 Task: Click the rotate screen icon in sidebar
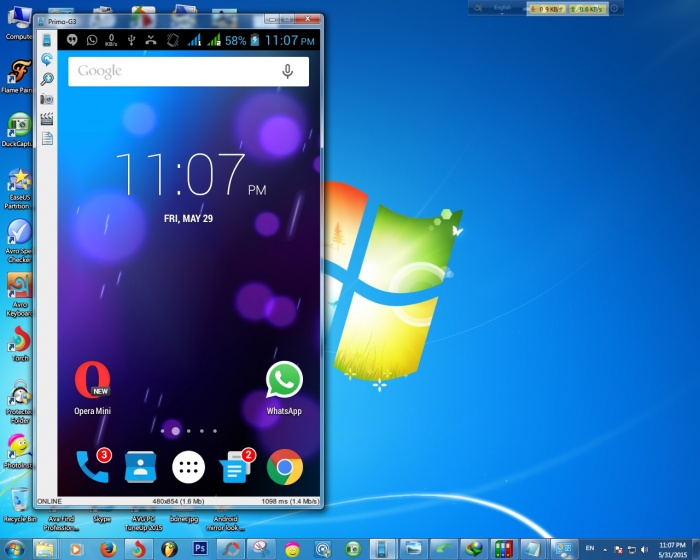coord(46,59)
